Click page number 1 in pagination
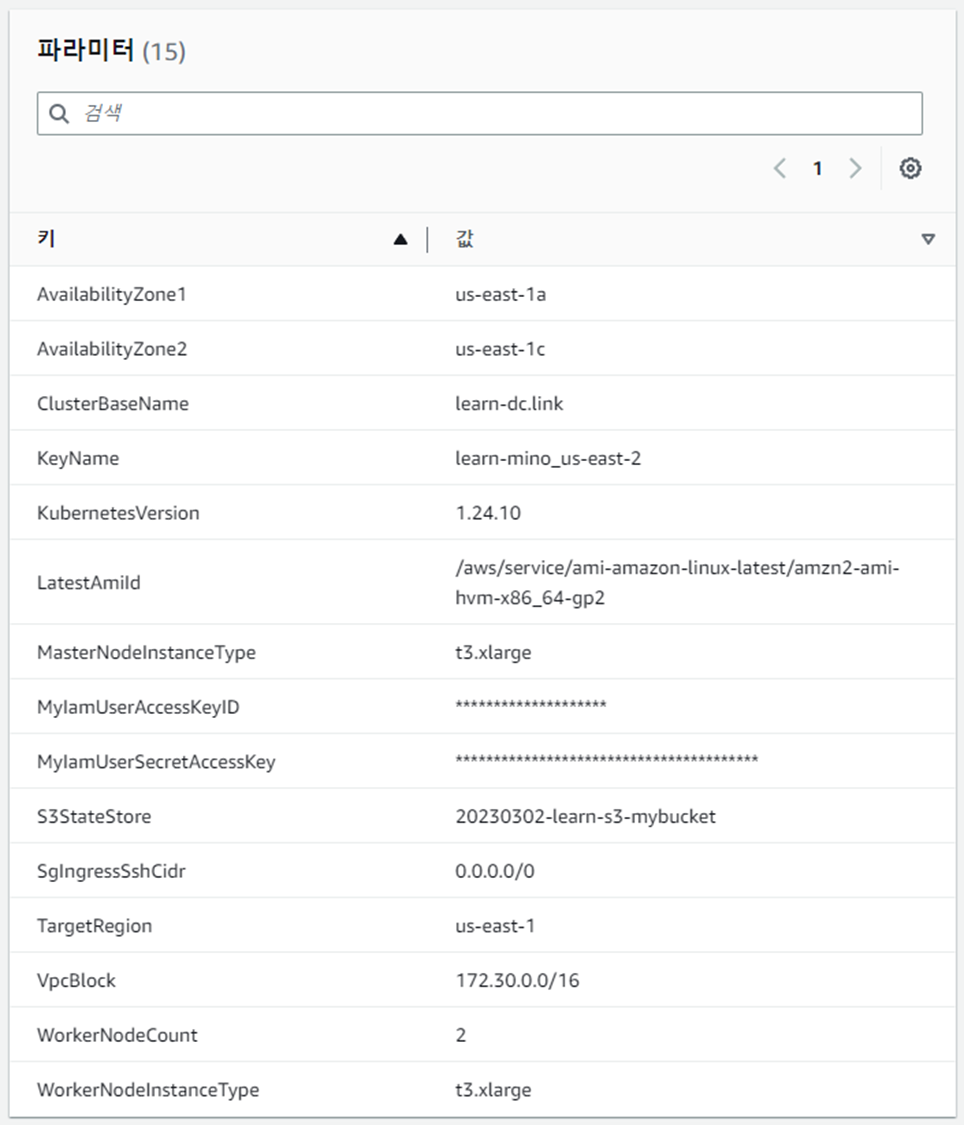The height and width of the screenshot is (1125, 964). [x=818, y=168]
